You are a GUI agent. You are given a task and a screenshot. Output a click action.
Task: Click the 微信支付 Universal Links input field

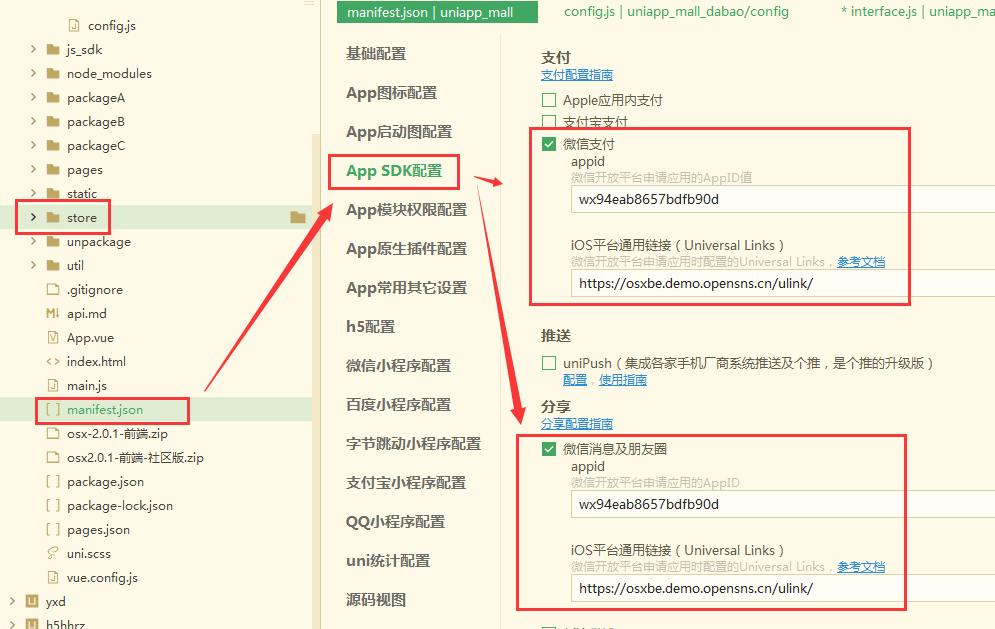pos(782,283)
